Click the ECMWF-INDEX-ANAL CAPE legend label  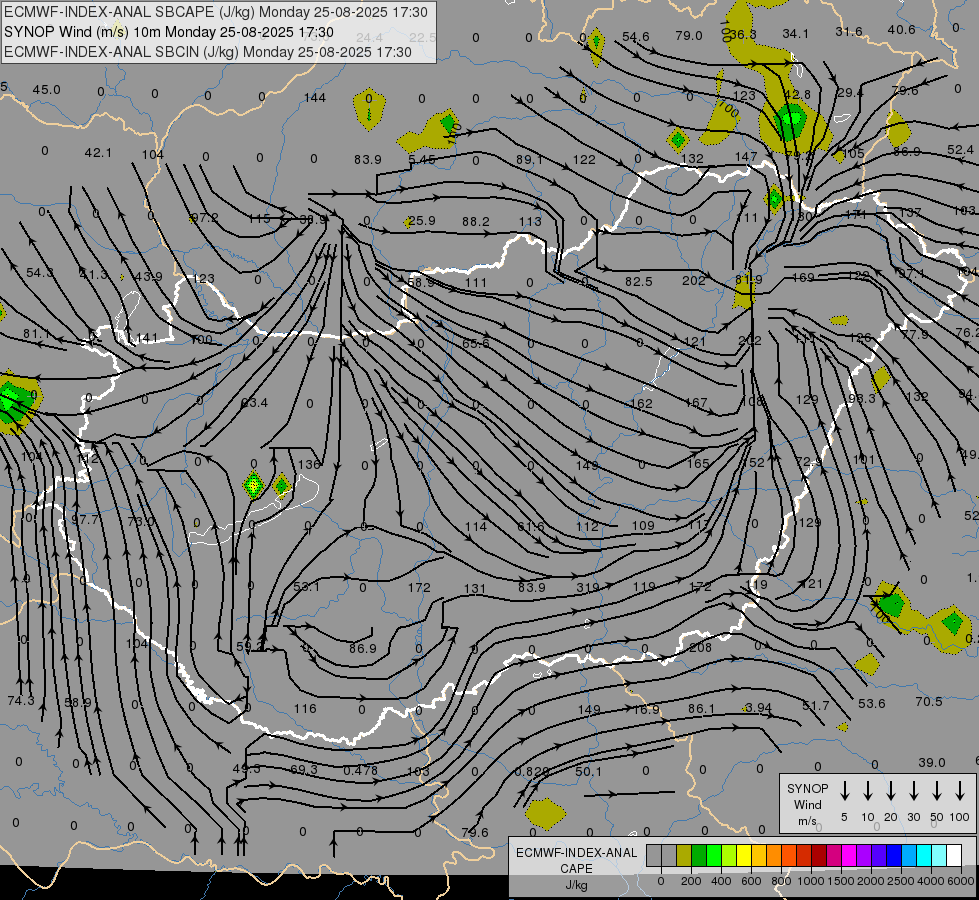pos(576,861)
